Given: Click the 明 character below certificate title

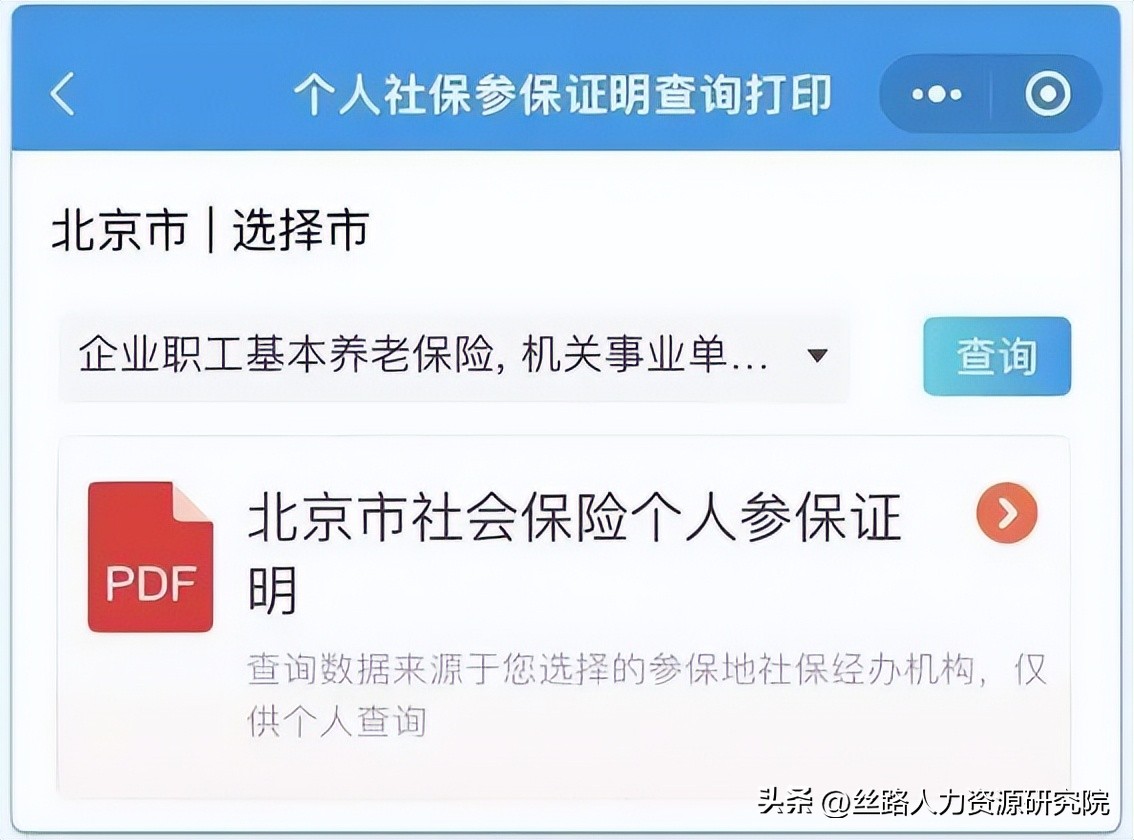Looking at the screenshot, I should pos(273,590).
